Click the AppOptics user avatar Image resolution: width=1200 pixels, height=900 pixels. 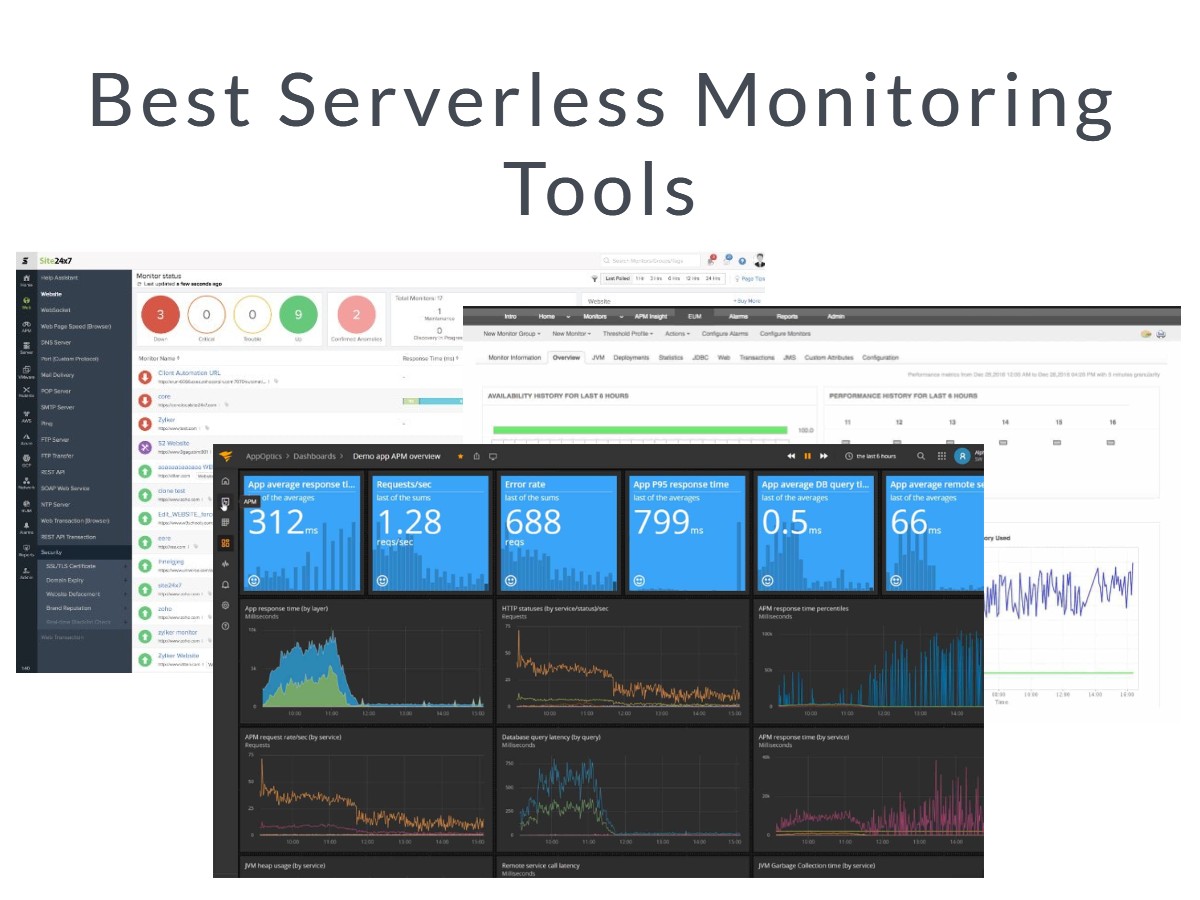963,456
